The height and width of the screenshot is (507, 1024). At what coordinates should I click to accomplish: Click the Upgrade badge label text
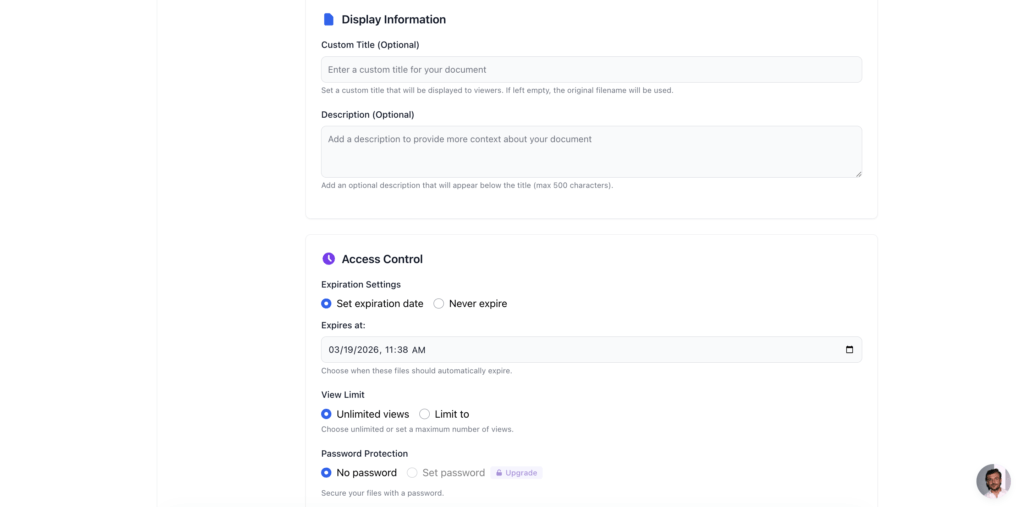(x=521, y=473)
